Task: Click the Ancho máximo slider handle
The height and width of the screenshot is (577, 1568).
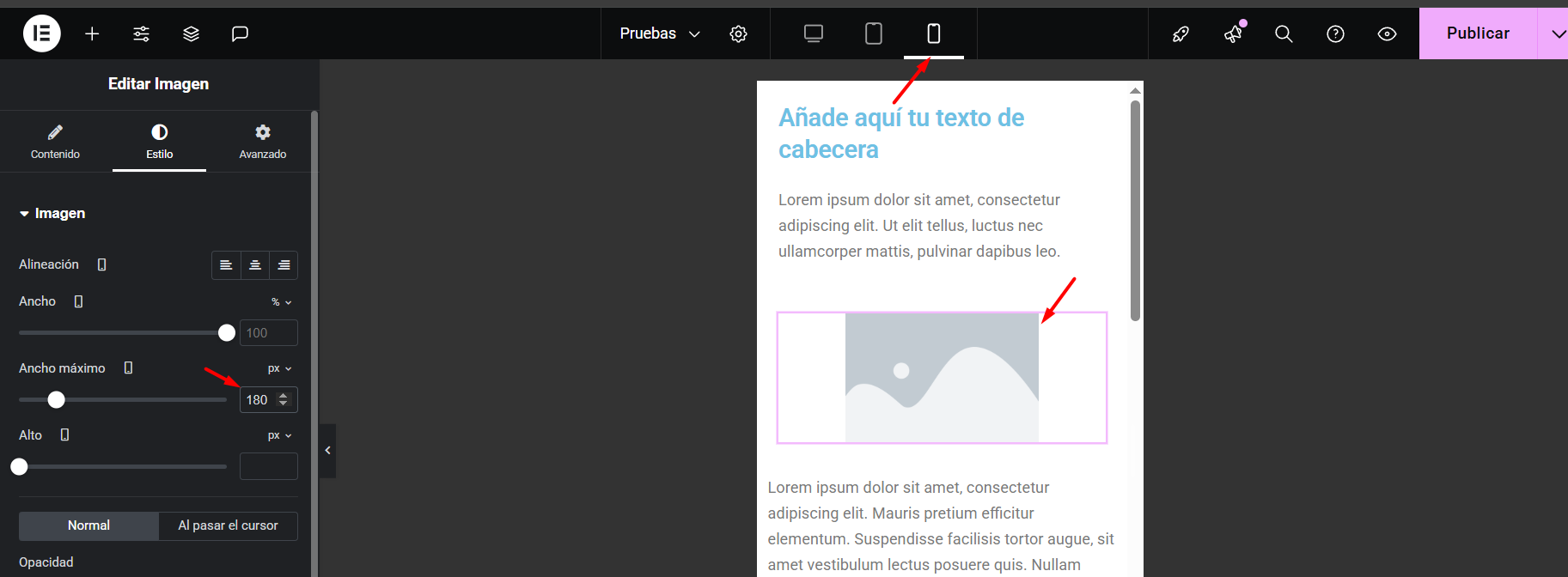Action: click(56, 399)
